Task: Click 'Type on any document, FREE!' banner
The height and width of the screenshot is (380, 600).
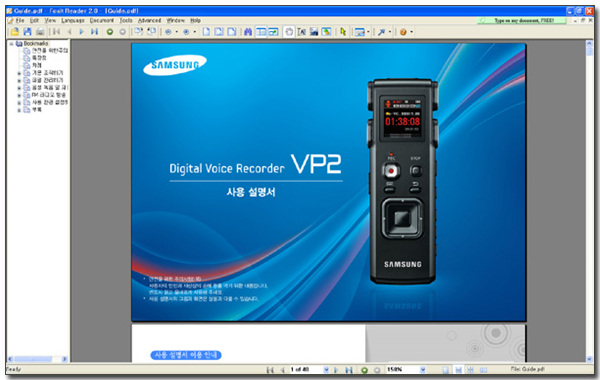Action: pyautogui.click(x=522, y=20)
